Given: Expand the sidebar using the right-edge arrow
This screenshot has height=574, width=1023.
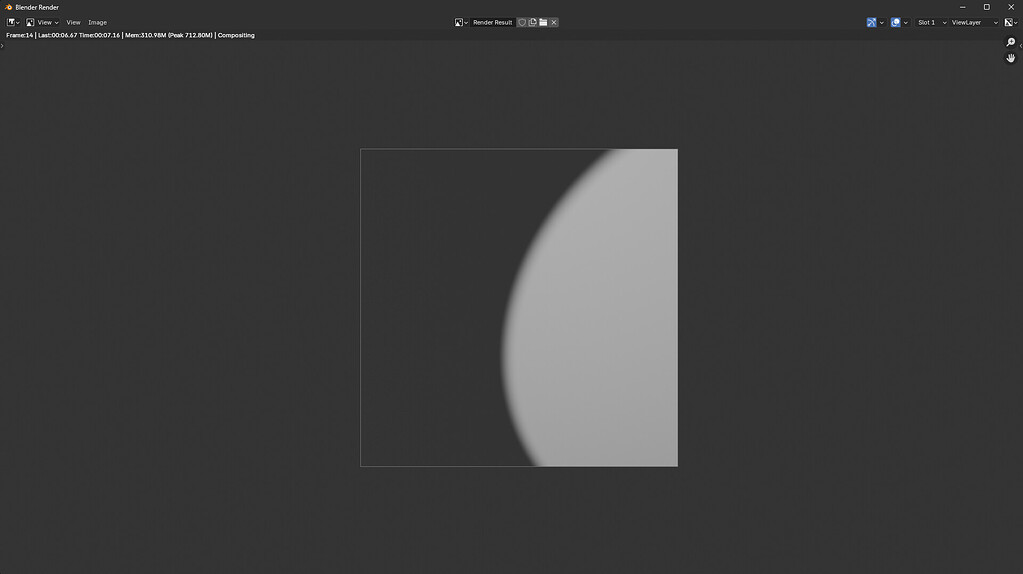Looking at the screenshot, I should coord(1020,46).
